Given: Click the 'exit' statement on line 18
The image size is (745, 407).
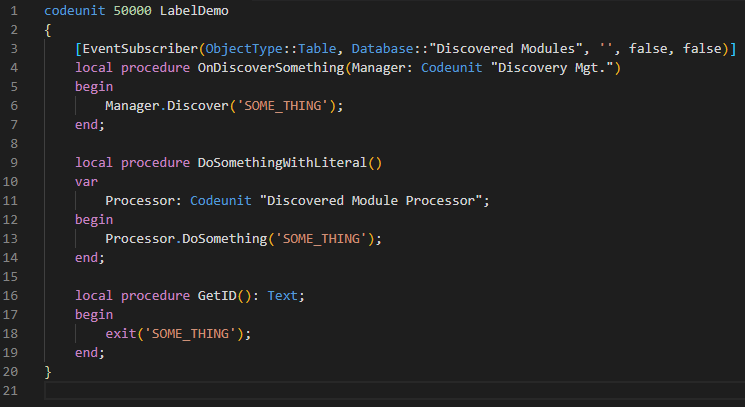Looking at the screenshot, I should 121,333.
